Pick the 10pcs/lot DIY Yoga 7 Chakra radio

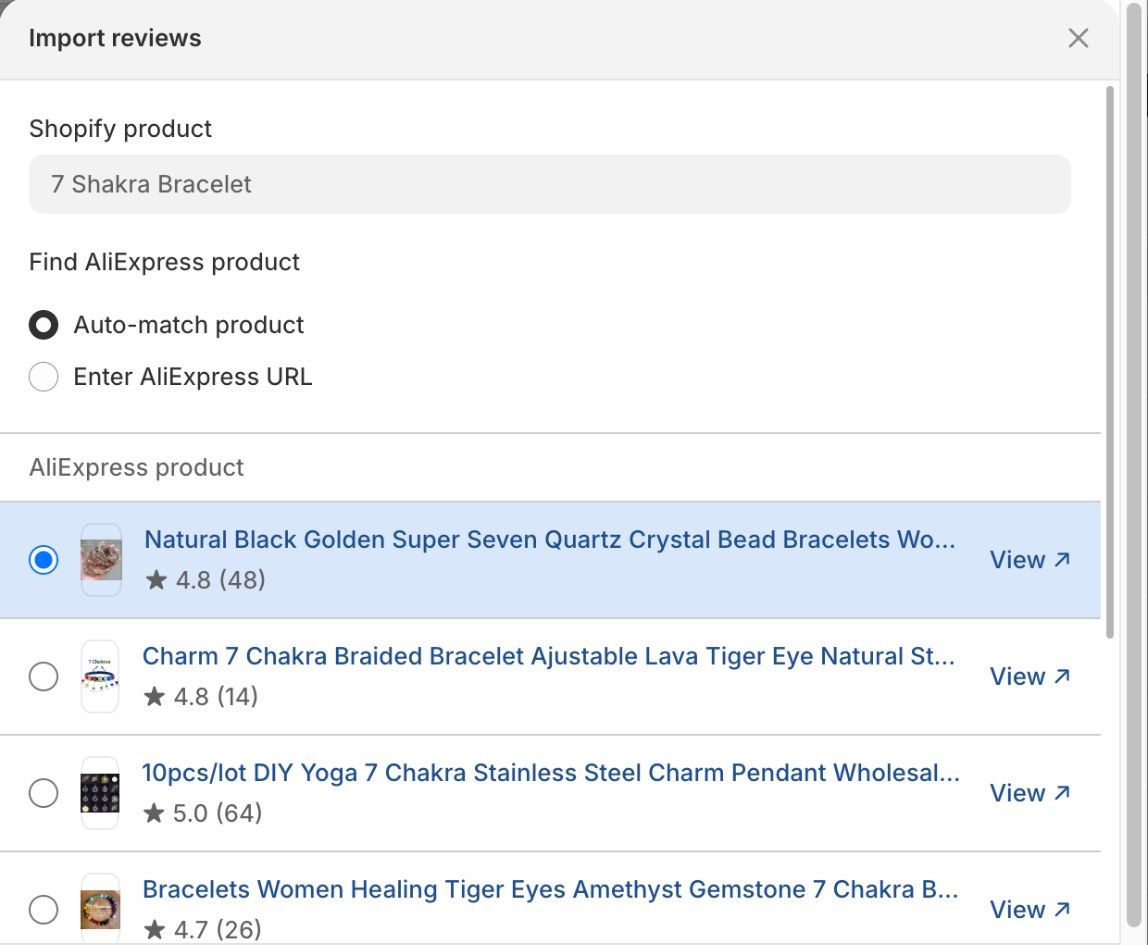43,793
